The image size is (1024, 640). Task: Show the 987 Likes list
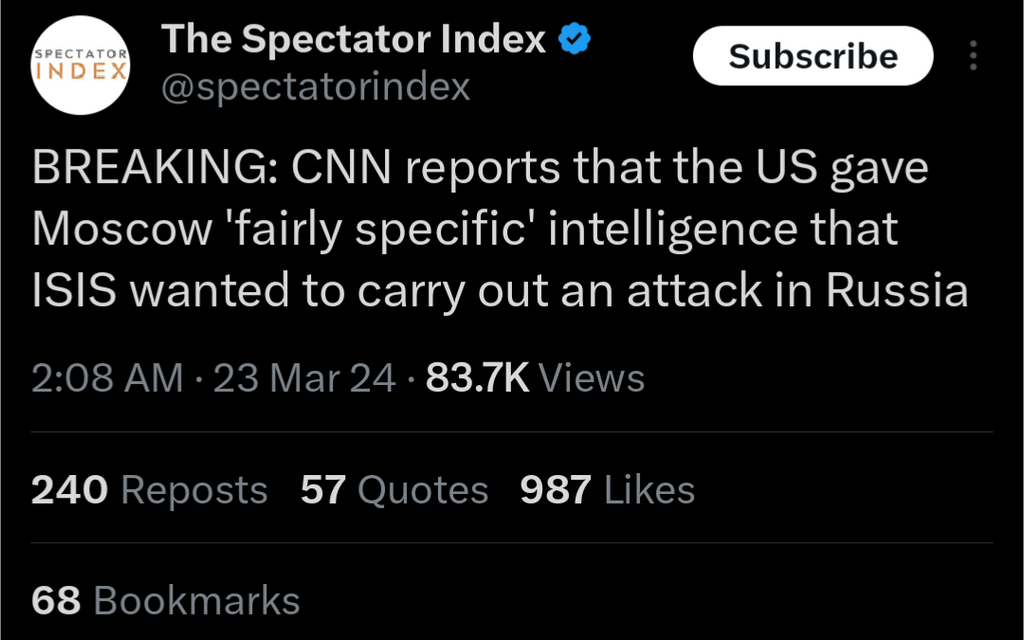(x=607, y=490)
